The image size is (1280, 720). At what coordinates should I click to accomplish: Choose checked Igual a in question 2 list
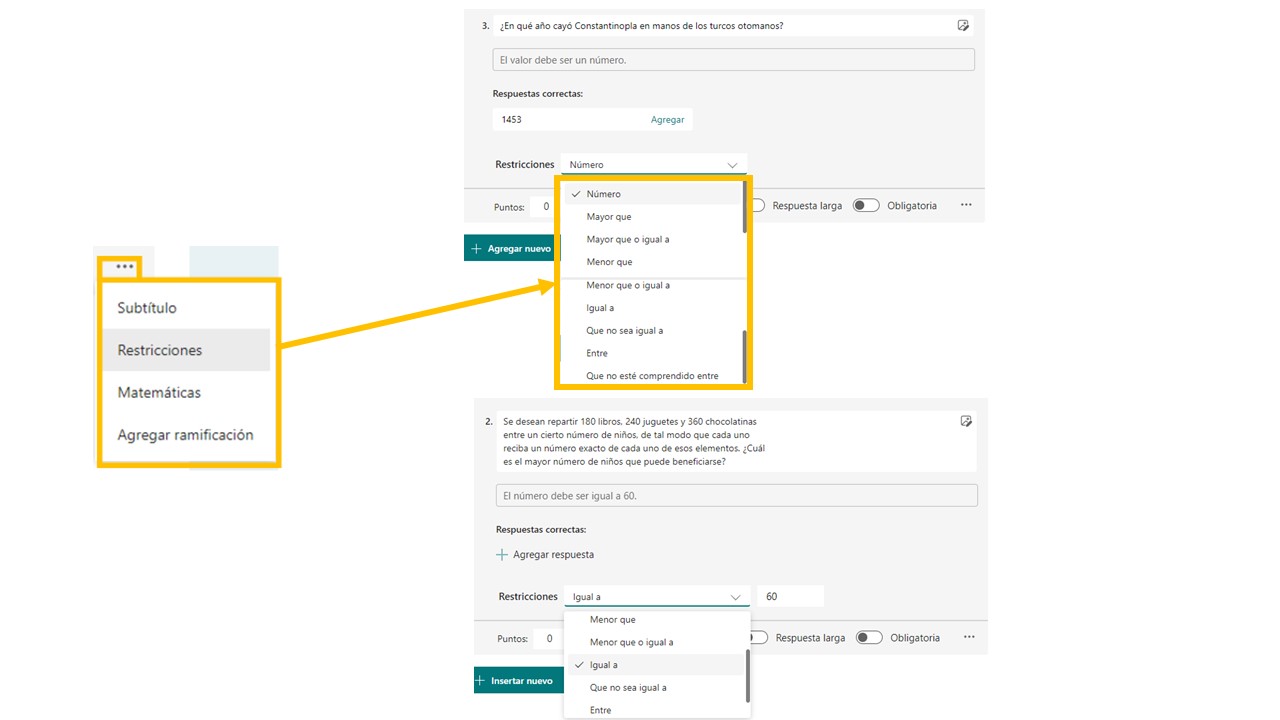[x=655, y=665]
